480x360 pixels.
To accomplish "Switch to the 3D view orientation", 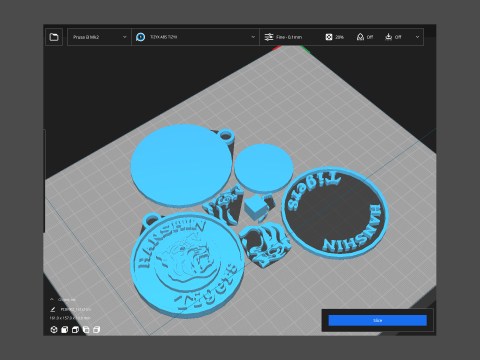I will pos(54,330).
